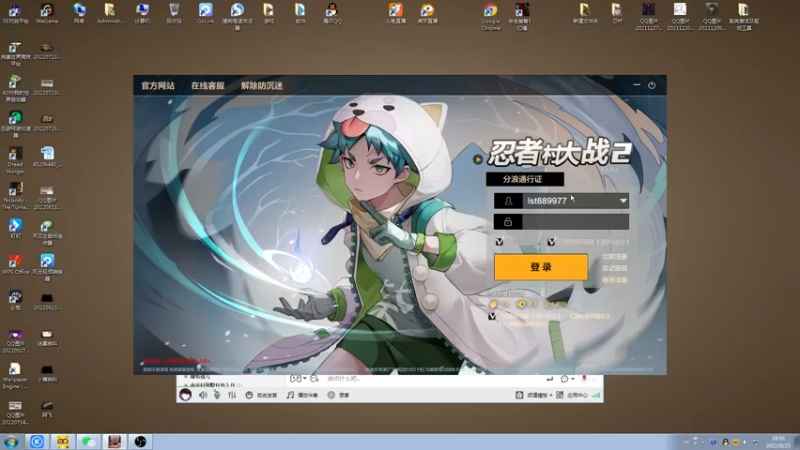Click the speaker volume icon in voice chat bar
Screen dimensions: 800x450
[x=203, y=395]
